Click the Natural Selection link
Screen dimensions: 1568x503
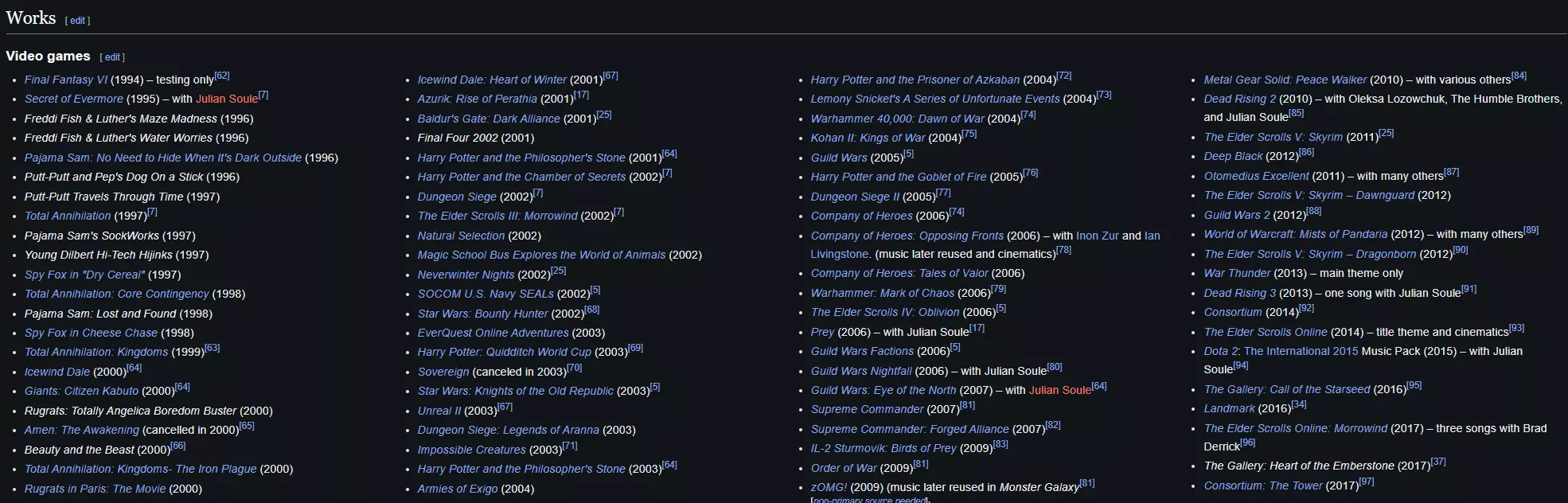462,236
